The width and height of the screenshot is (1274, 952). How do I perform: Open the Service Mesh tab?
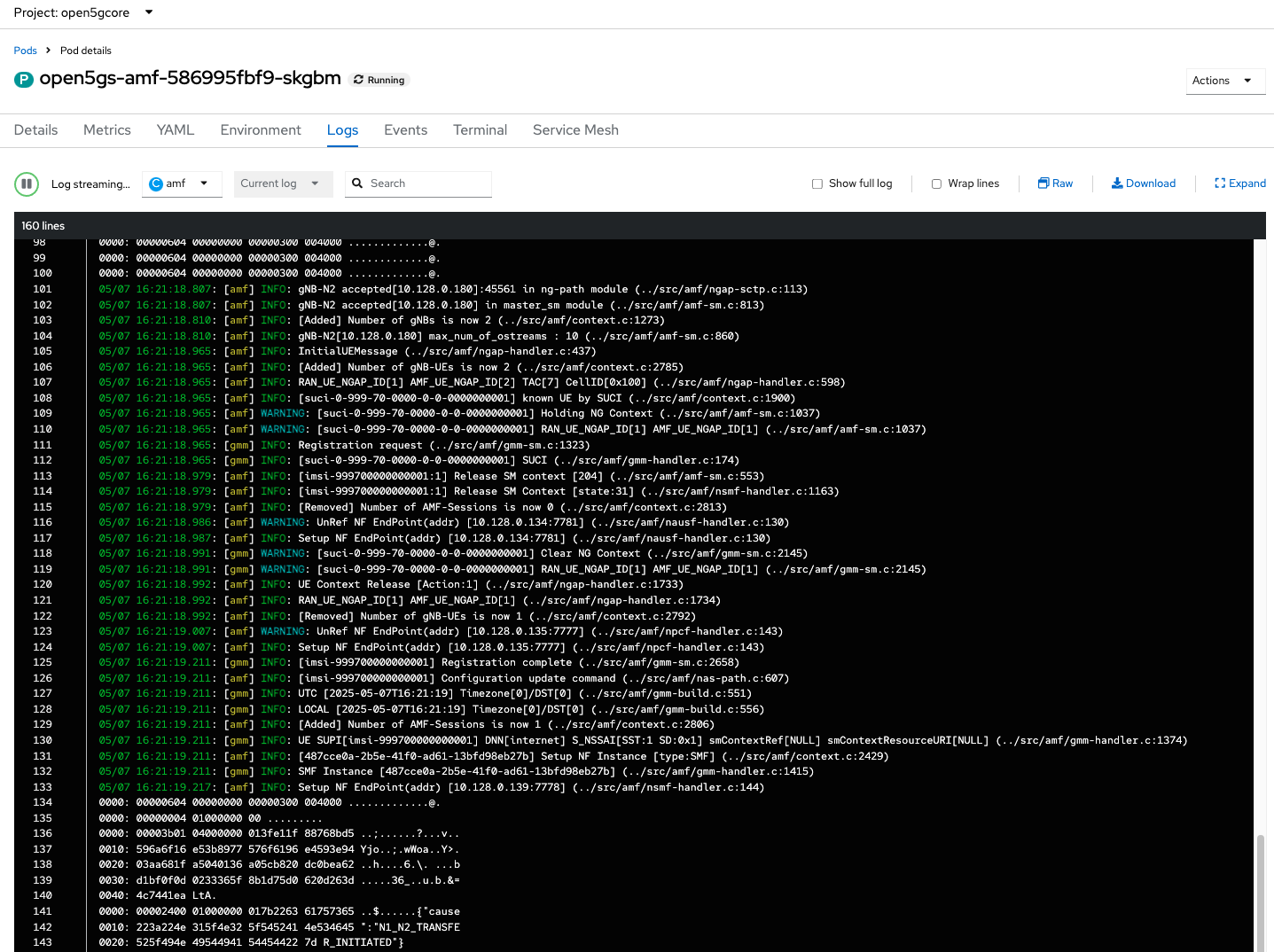[x=575, y=129]
